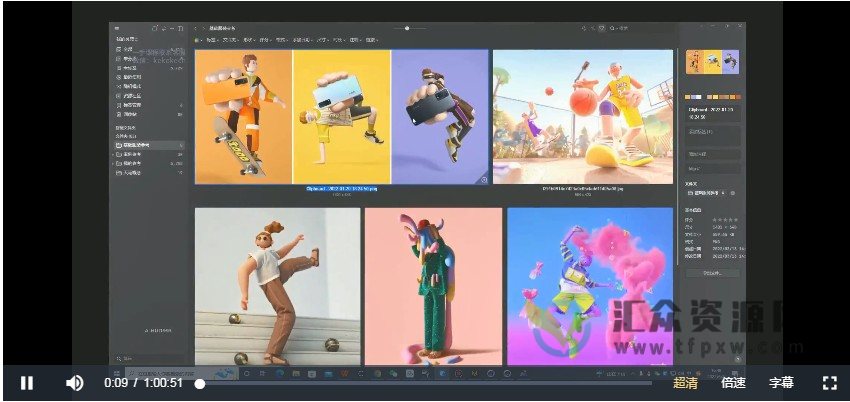Go forward with the right arrow in Eagle

click(x=204, y=28)
